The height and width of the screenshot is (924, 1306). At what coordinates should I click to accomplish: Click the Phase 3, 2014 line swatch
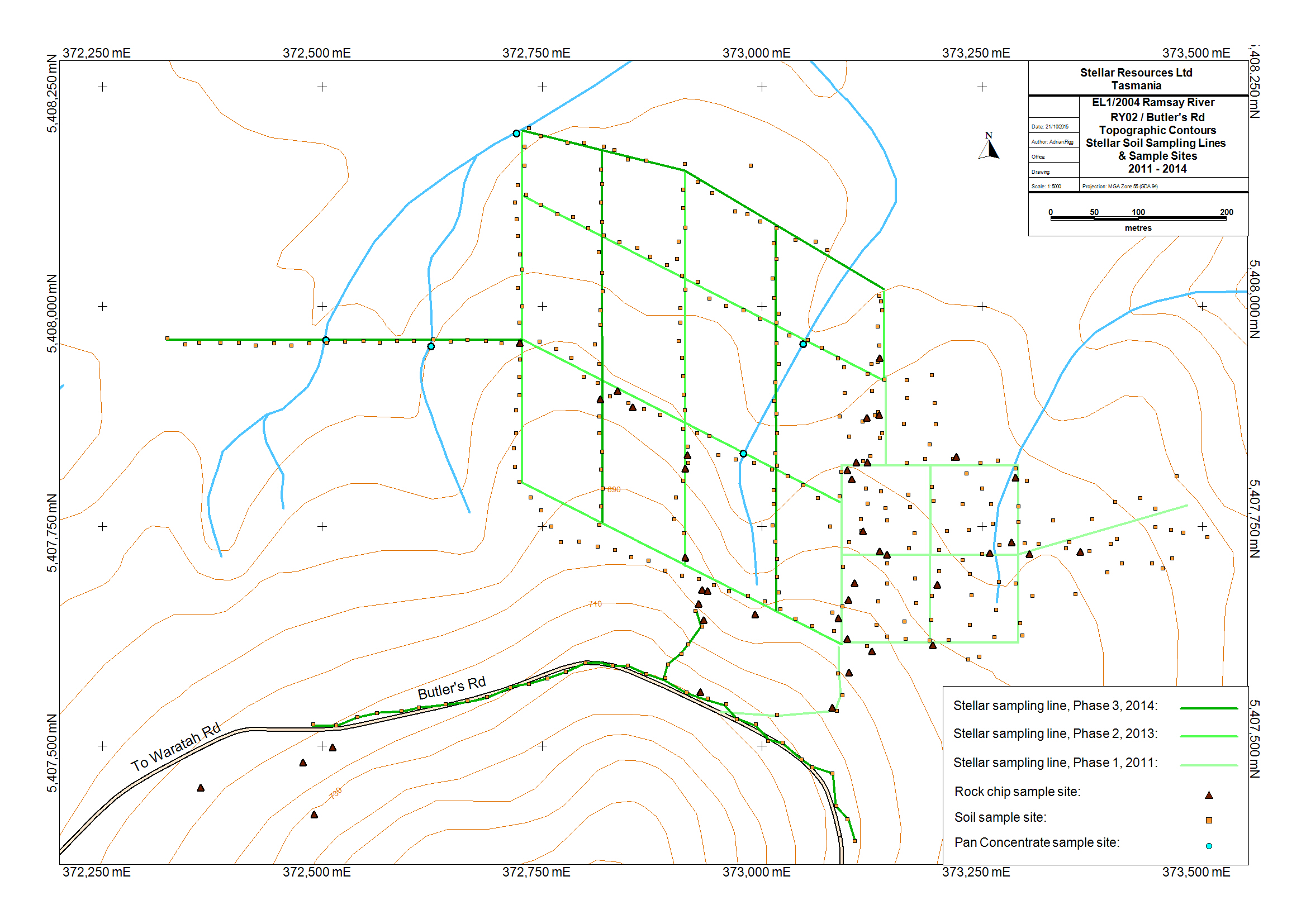click(x=1209, y=708)
